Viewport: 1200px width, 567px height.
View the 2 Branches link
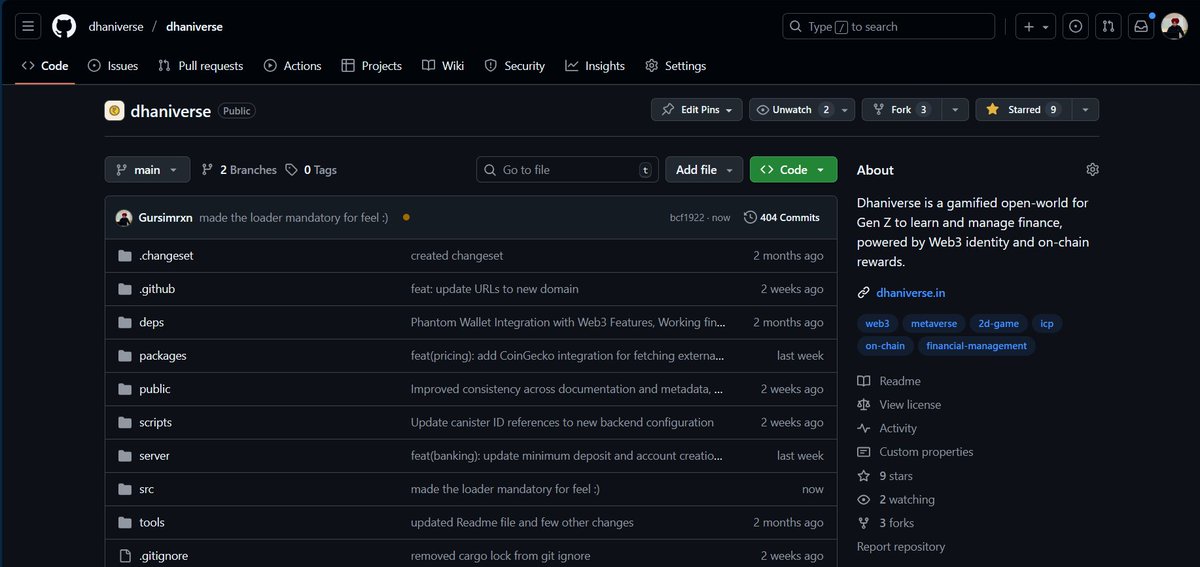(239, 170)
